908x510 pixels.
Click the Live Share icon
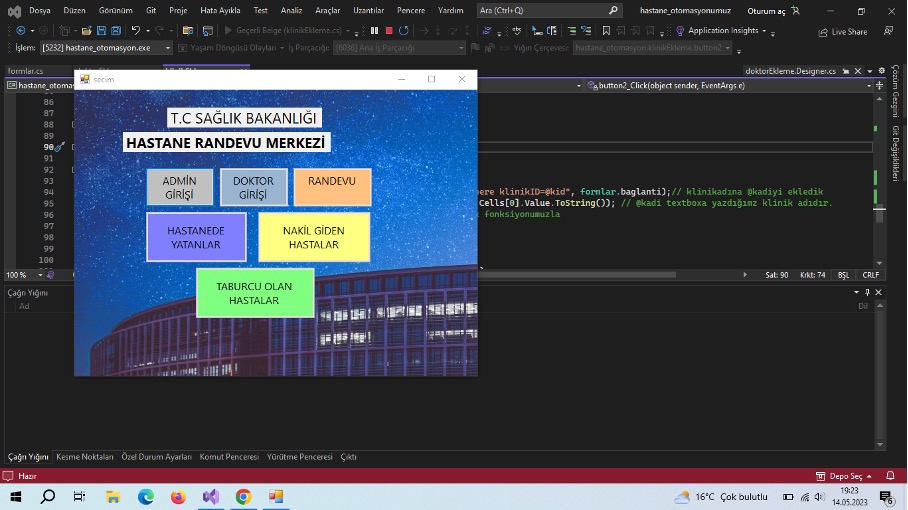click(x=823, y=32)
